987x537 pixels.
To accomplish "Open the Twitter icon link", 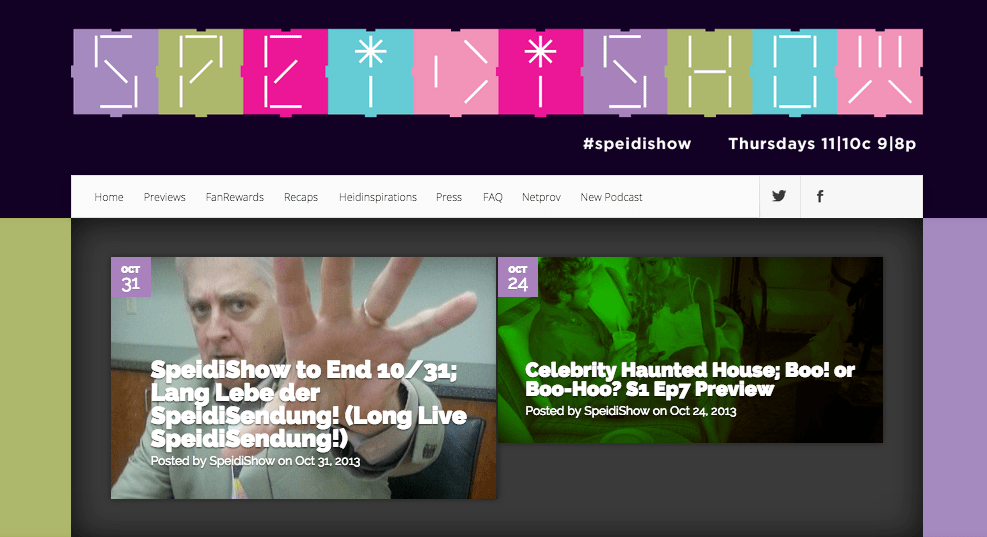I will point(779,196).
